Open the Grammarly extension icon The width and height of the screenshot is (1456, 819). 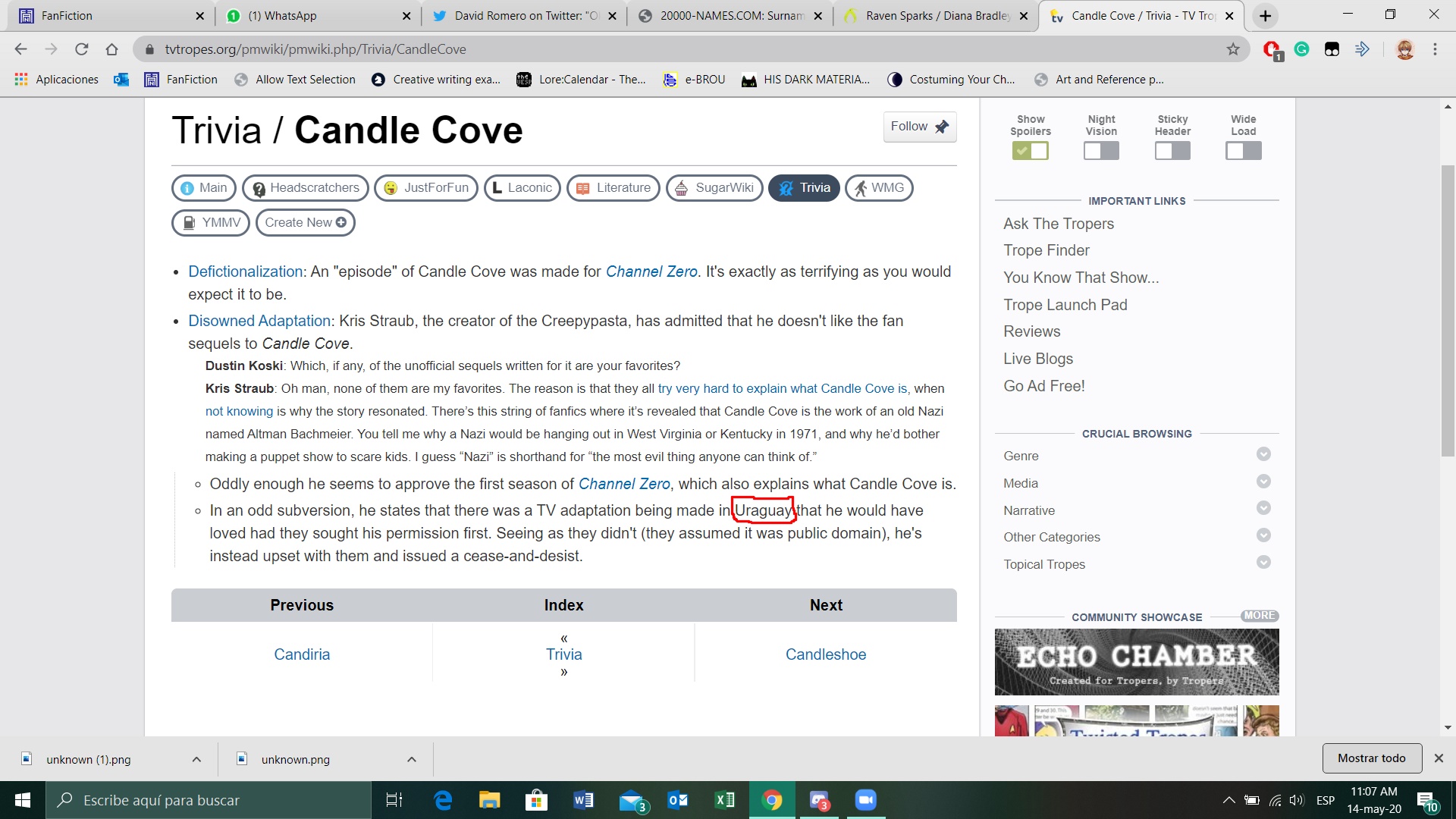[1301, 49]
